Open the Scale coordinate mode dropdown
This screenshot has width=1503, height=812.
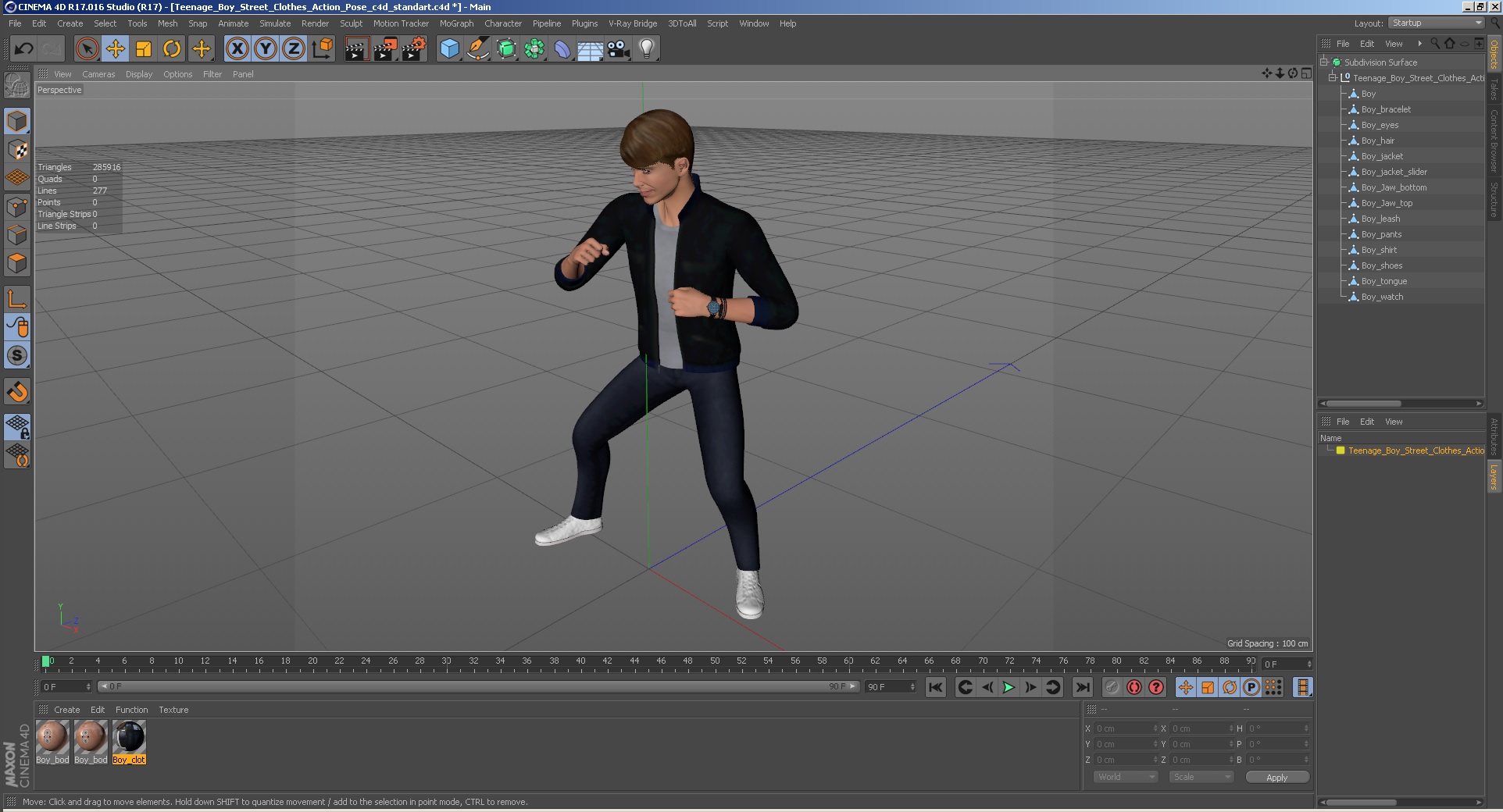[x=1201, y=777]
